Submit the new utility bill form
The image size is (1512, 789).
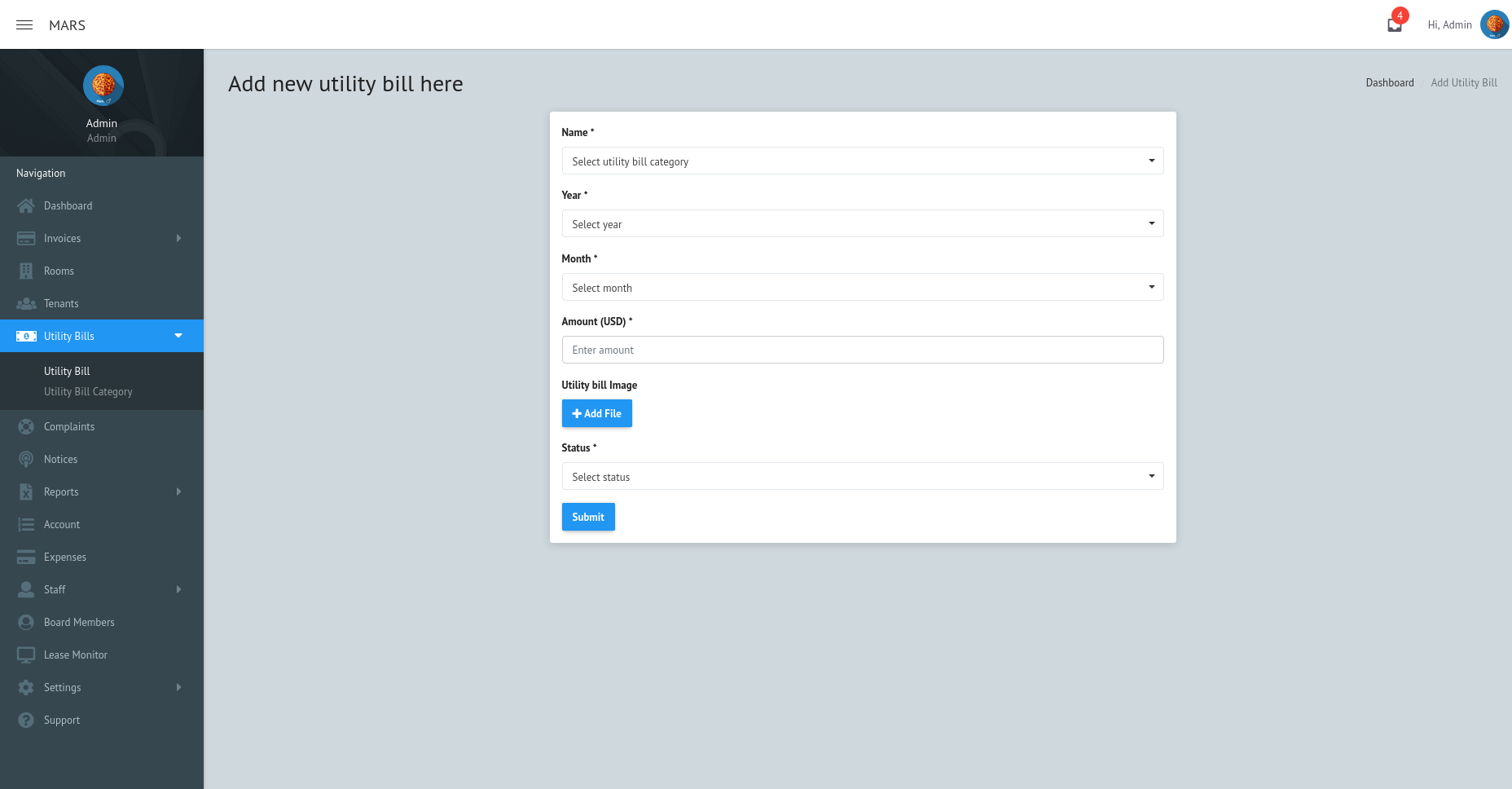[x=588, y=517]
